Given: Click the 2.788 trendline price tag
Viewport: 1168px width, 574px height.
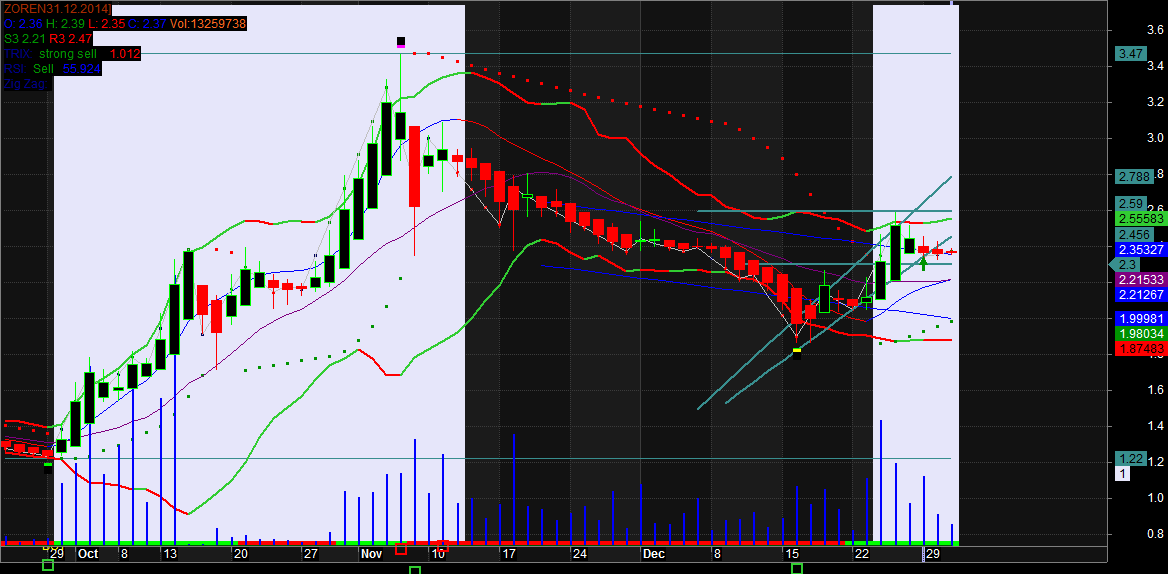Looking at the screenshot, I should click(x=1135, y=177).
